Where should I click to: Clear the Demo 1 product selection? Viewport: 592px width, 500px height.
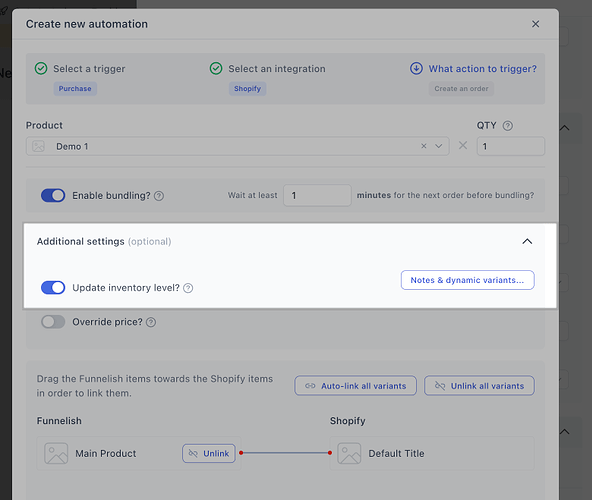pyautogui.click(x=424, y=146)
